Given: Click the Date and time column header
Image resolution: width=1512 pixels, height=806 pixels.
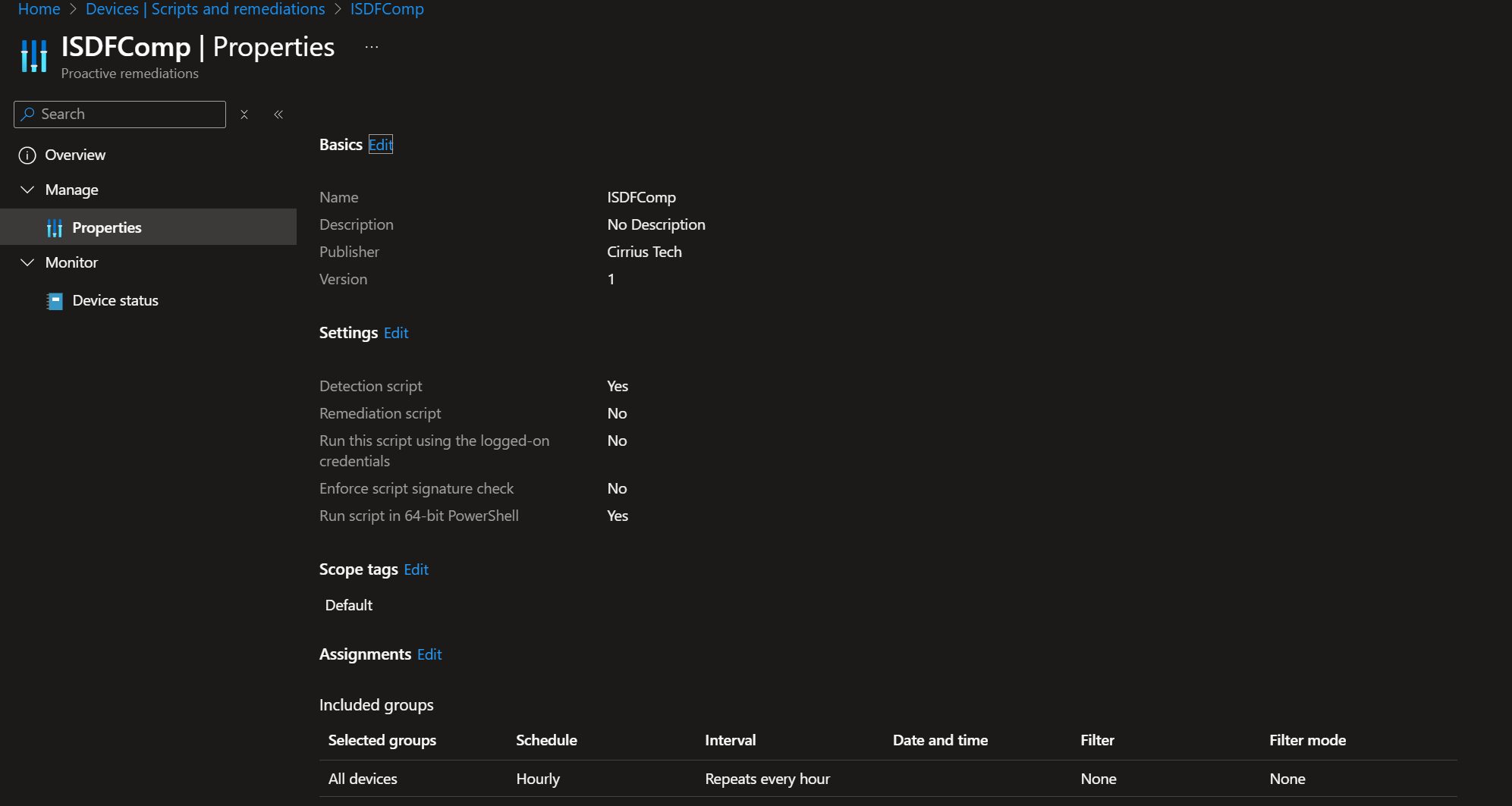Looking at the screenshot, I should (x=940, y=740).
